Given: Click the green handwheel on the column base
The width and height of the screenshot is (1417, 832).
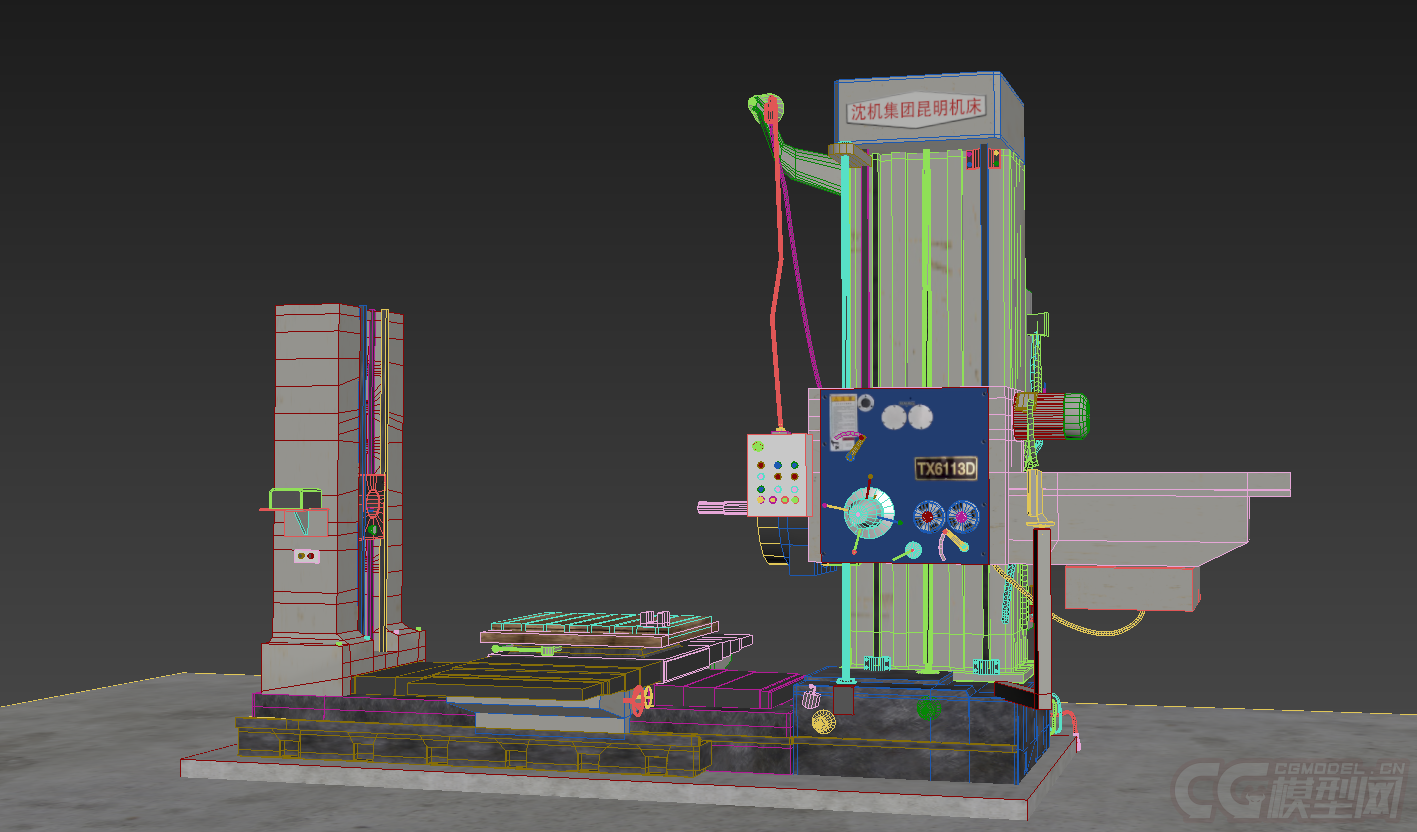Looking at the screenshot, I should point(927,709).
